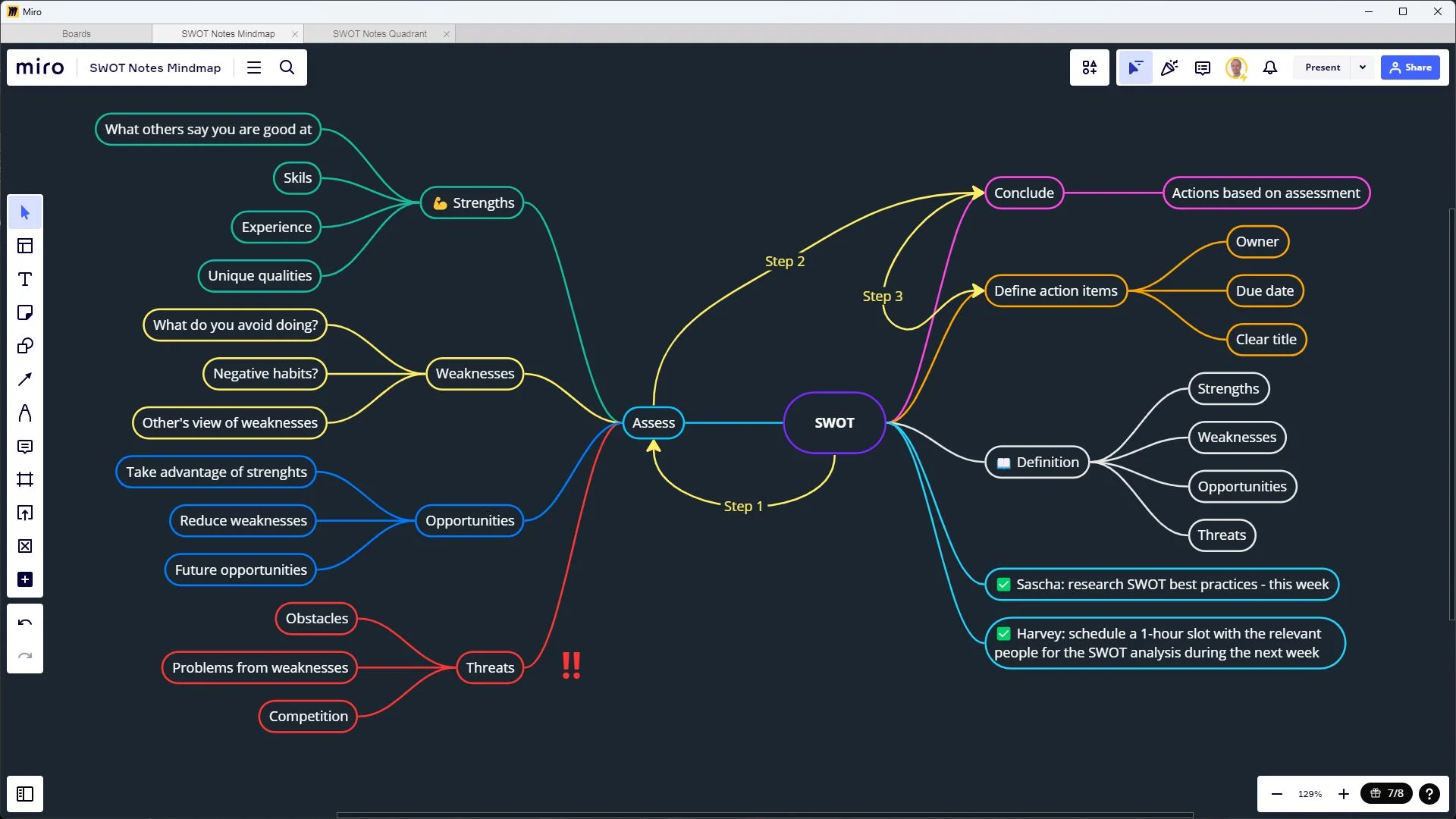
Task: Click the Undo arrow
Action: pos(25,623)
